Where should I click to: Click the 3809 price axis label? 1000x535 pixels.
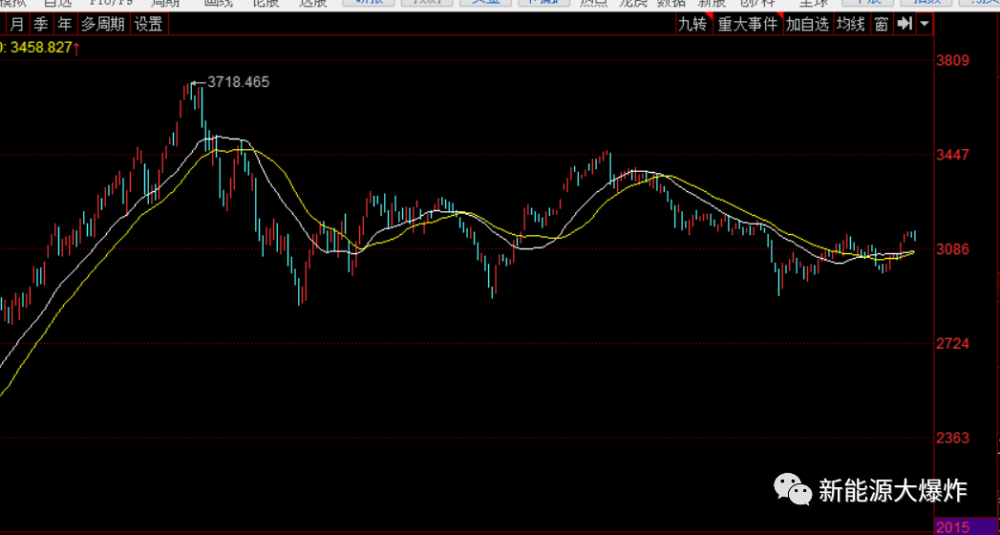953,61
